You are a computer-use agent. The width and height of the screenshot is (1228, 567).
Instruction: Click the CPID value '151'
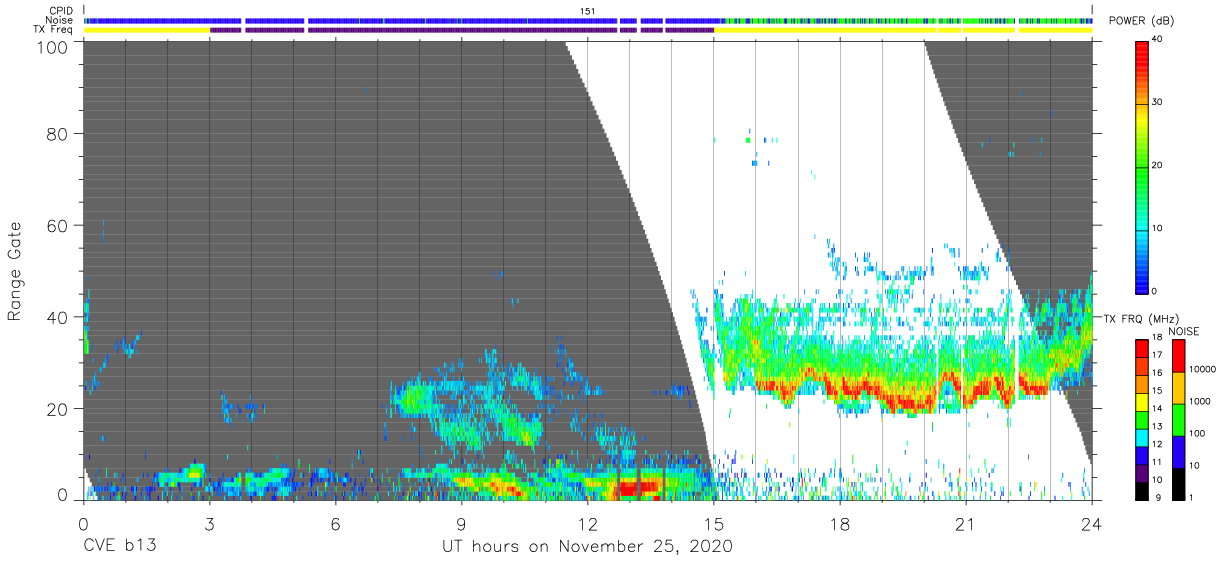(588, 10)
